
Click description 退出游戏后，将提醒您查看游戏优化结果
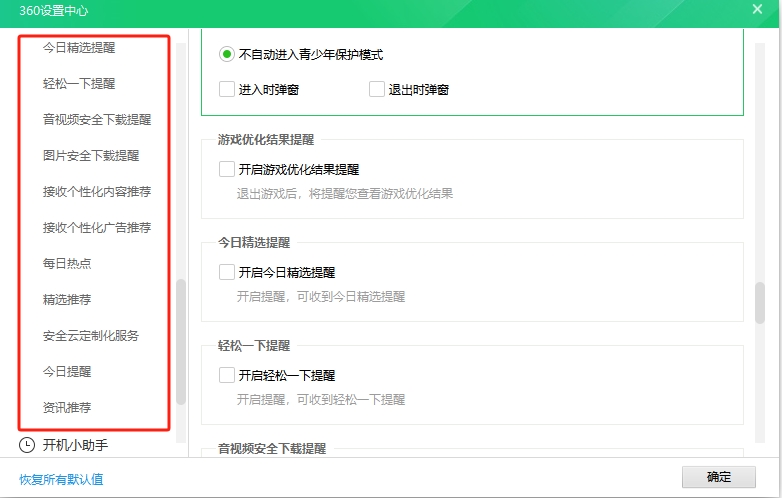(345, 193)
